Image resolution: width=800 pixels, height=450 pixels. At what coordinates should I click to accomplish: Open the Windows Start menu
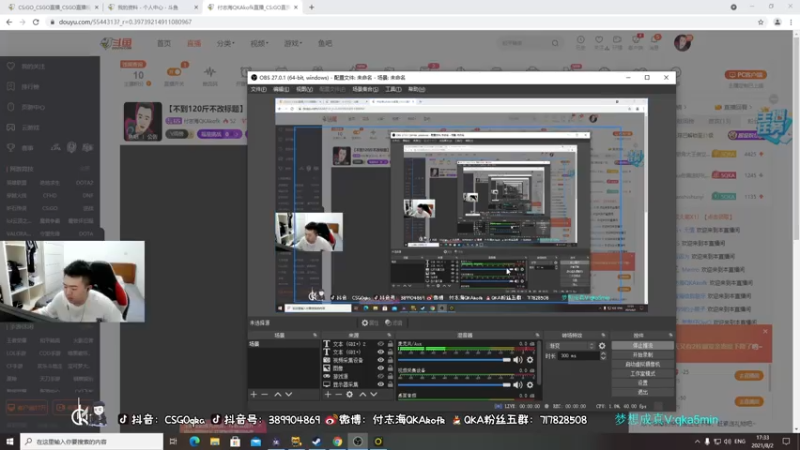pyautogui.click(x=10, y=441)
